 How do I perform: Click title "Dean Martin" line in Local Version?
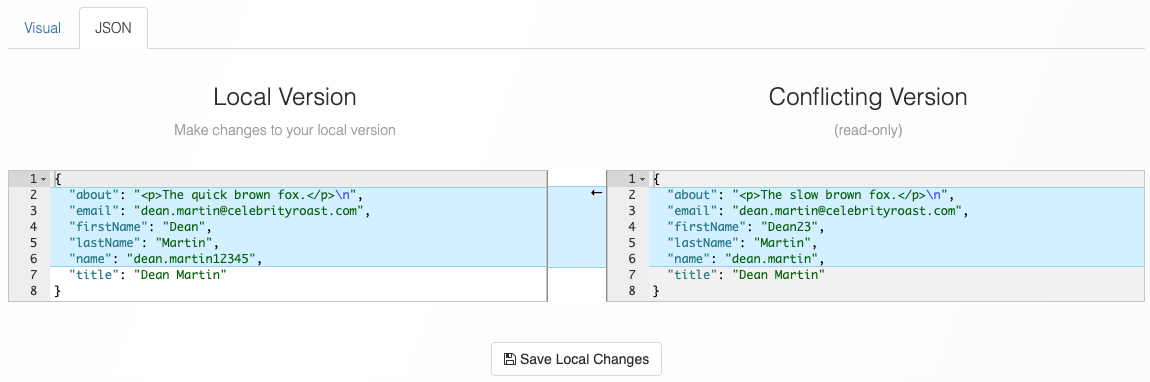click(299, 275)
